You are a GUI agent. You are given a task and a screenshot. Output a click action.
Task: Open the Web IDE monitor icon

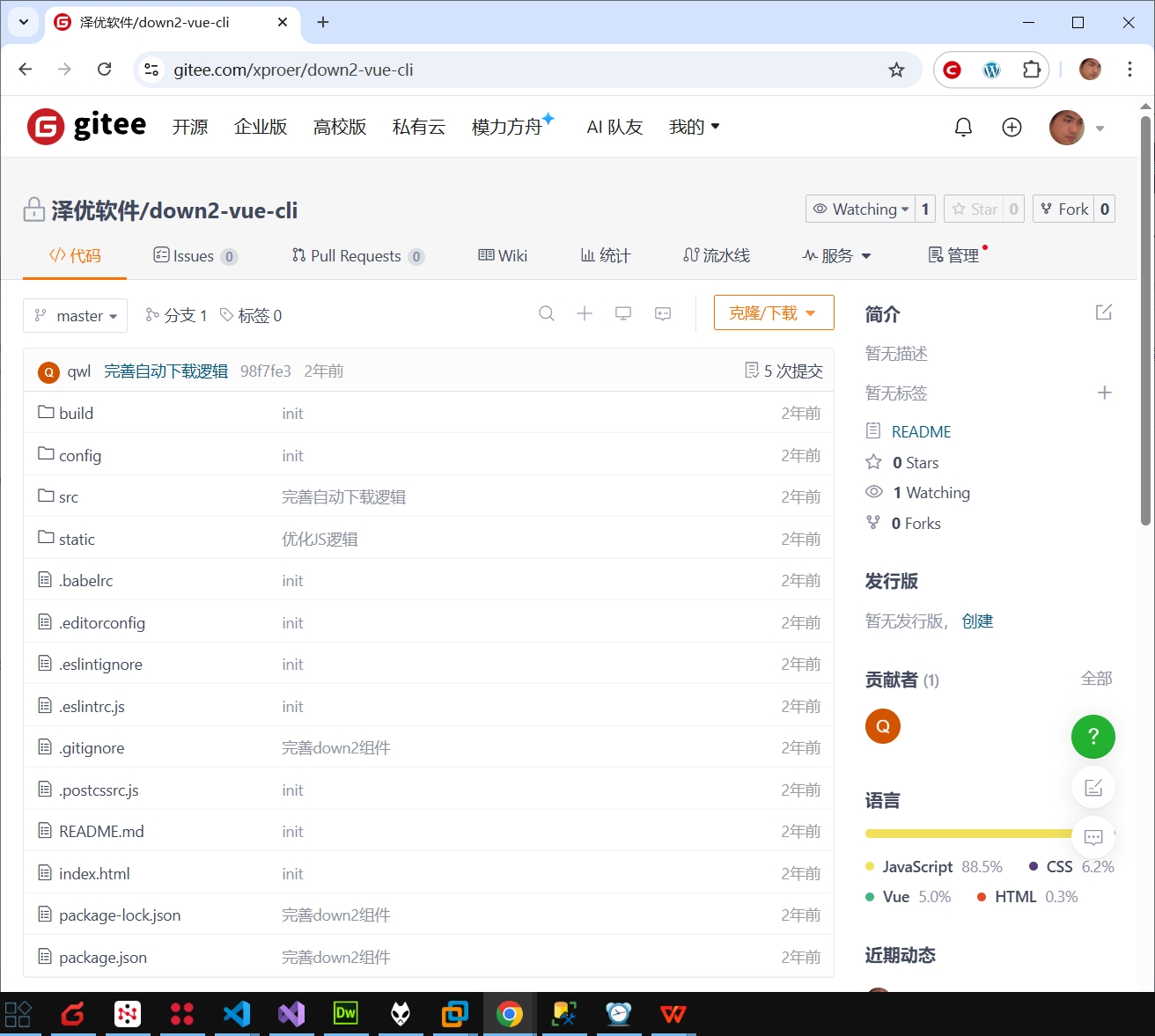pos(623,314)
